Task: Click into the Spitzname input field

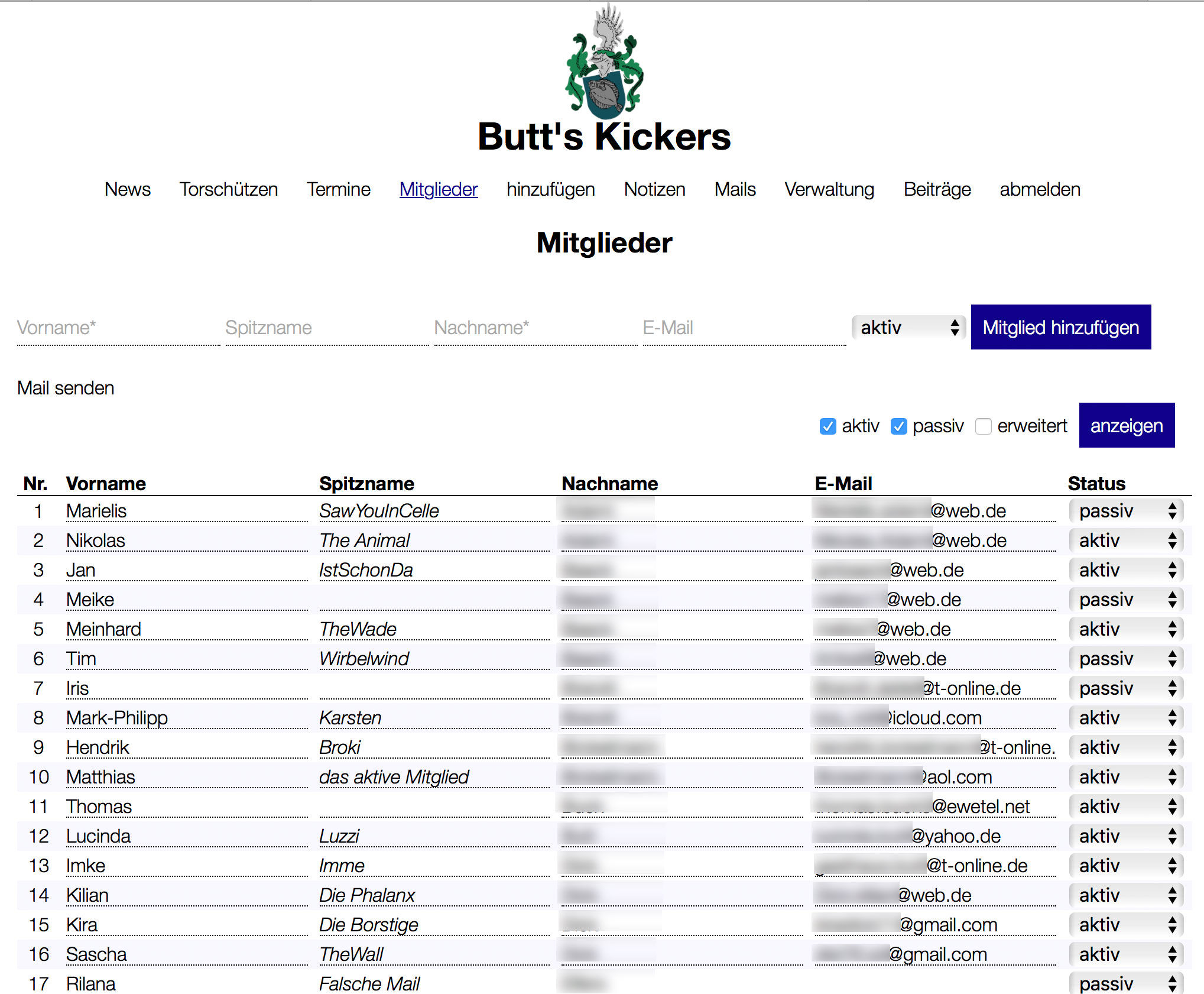Action: tap(326, 328)
